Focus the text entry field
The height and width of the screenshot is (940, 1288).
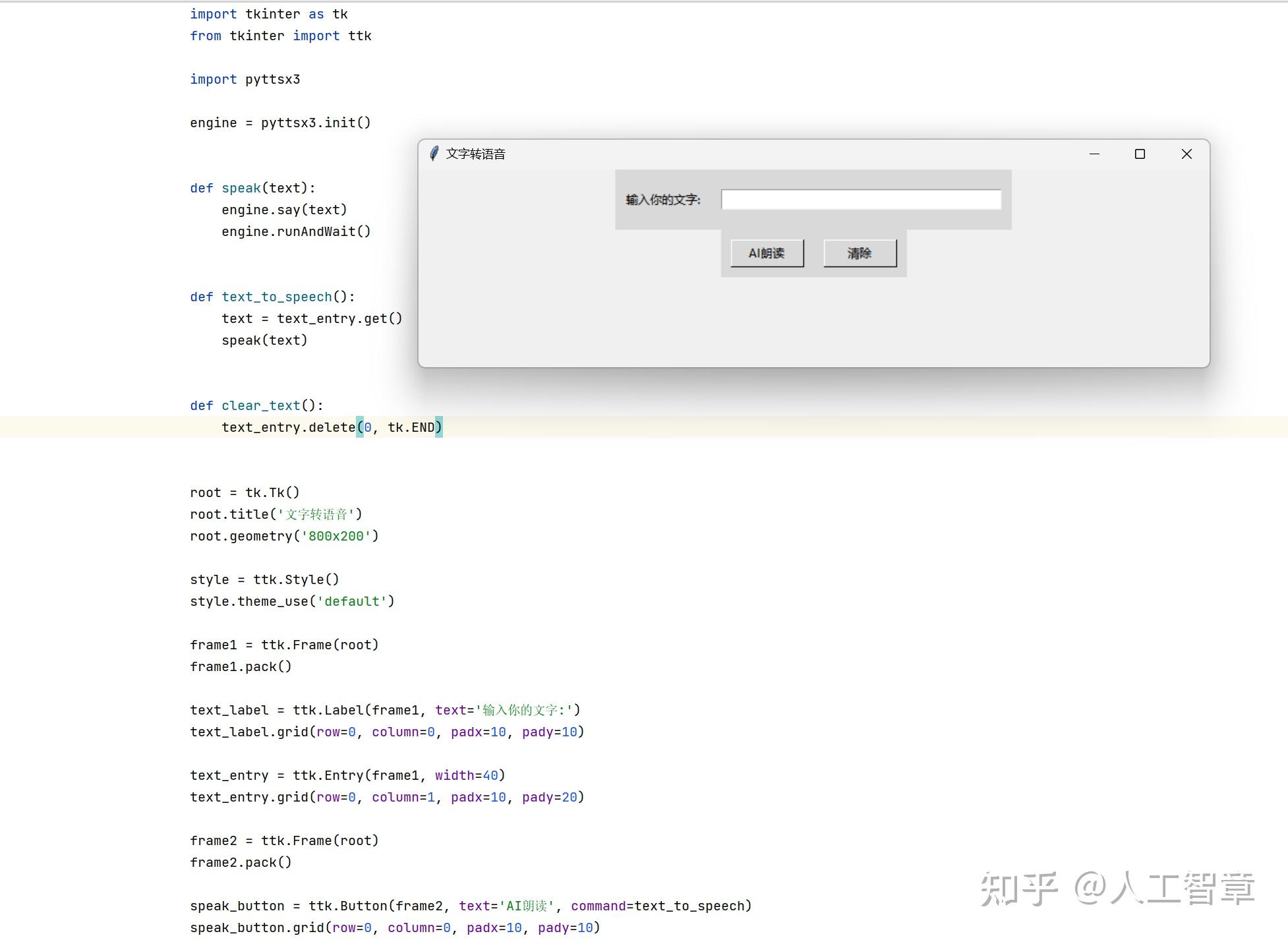click(x=861, y=199)
